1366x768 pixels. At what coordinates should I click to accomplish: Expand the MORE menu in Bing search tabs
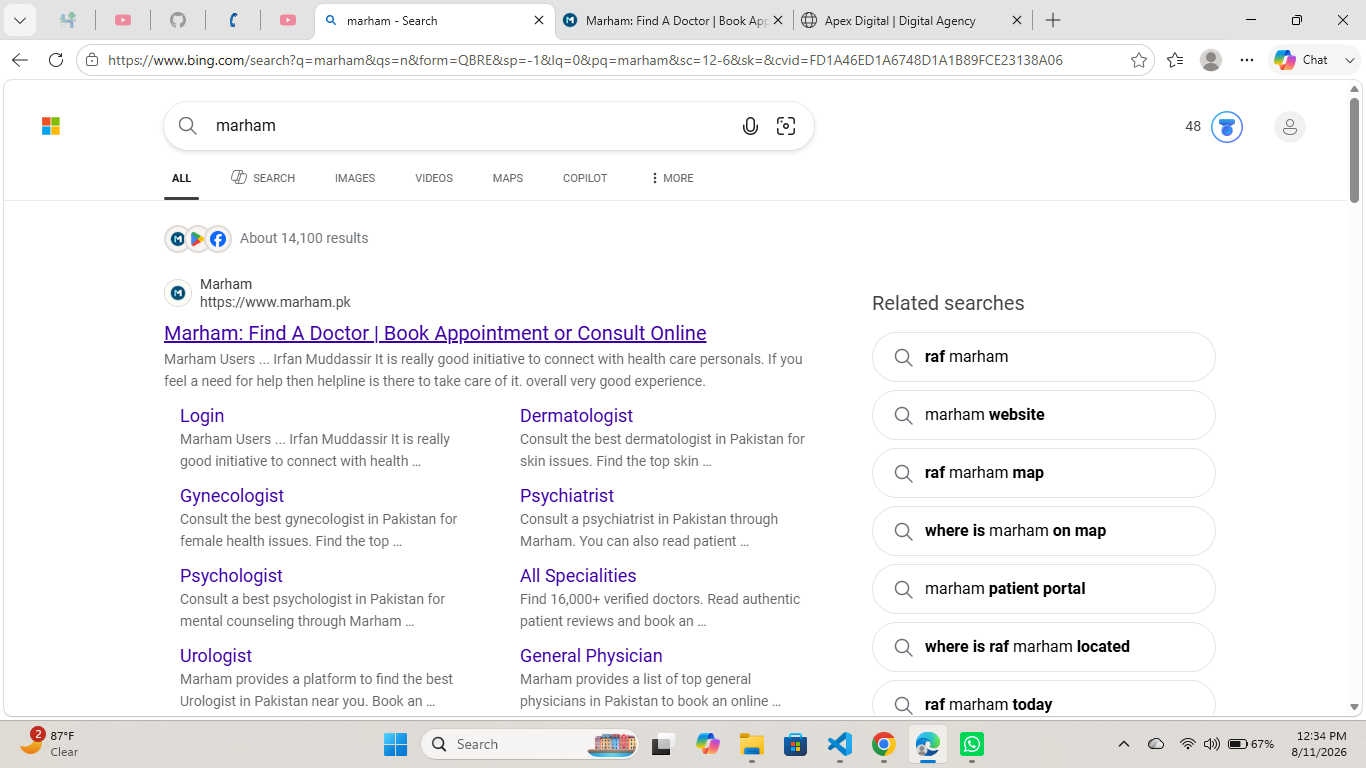click(672, 178)
